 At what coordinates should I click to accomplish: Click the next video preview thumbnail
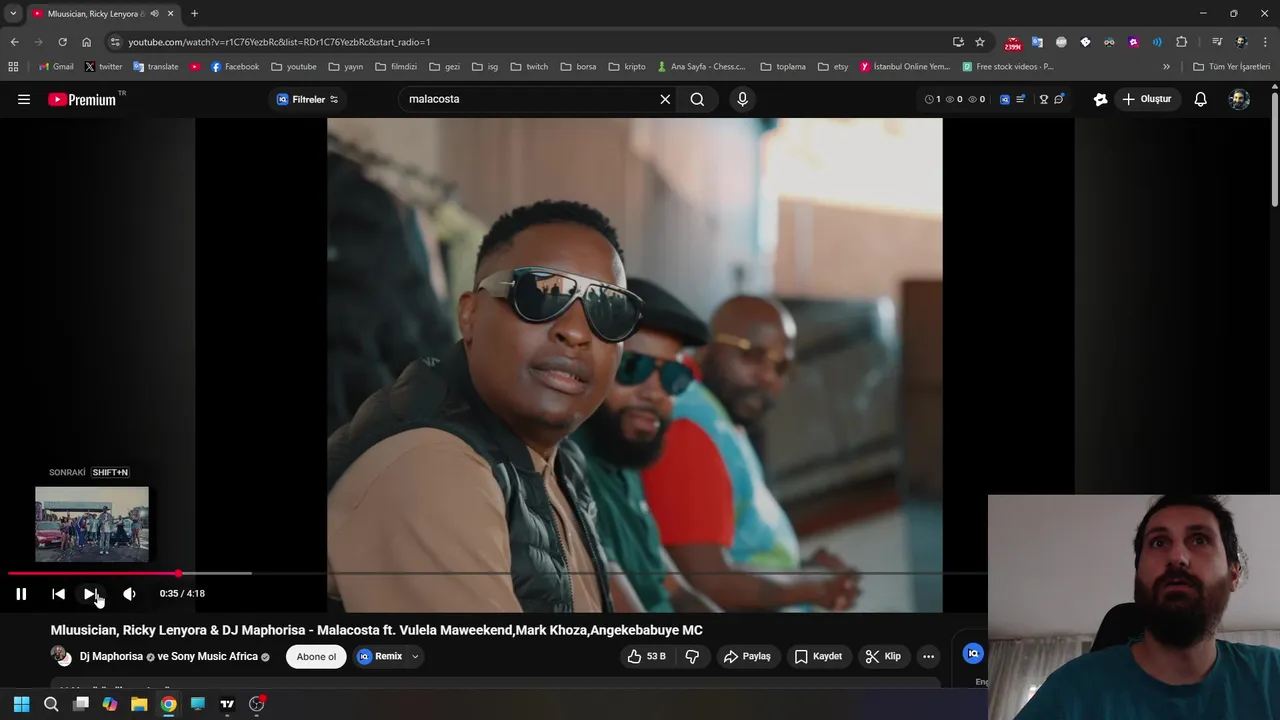coord(92,524)
